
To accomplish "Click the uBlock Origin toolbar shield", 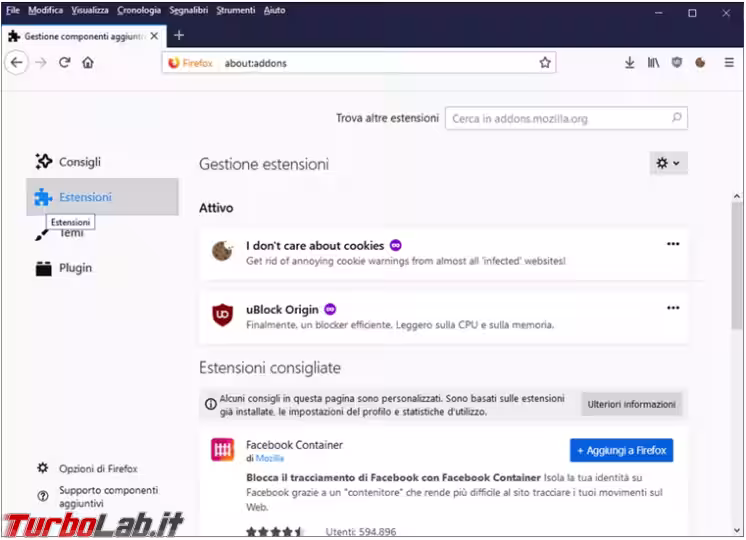I will (677, 62).
